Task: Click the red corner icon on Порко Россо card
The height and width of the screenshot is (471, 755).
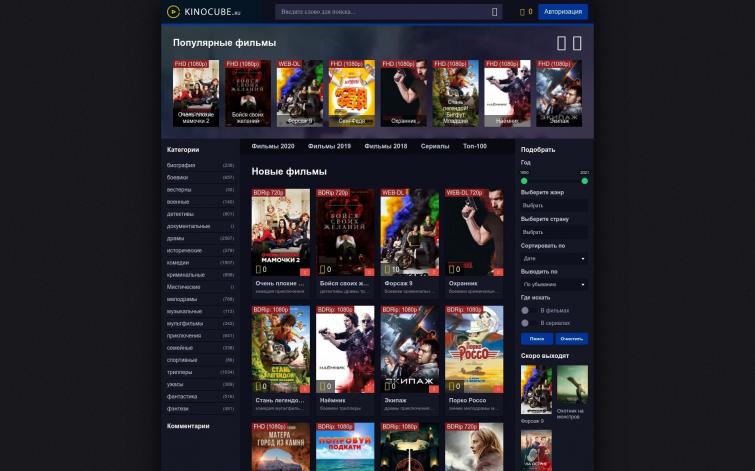Action: pos(498,389)
